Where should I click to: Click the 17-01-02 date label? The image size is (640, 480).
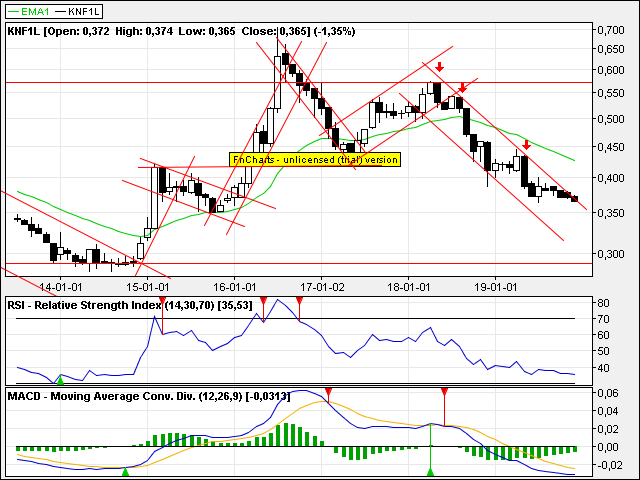tap(322, 287)
